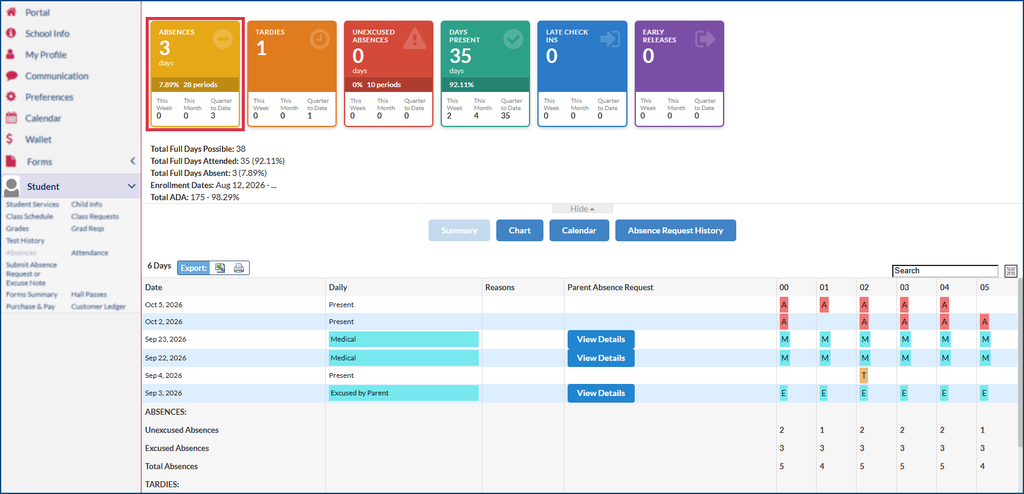The height and width of the screenshot is (494, 1024).
Task: Open Class Schedule link
Action: click(29, 216)
